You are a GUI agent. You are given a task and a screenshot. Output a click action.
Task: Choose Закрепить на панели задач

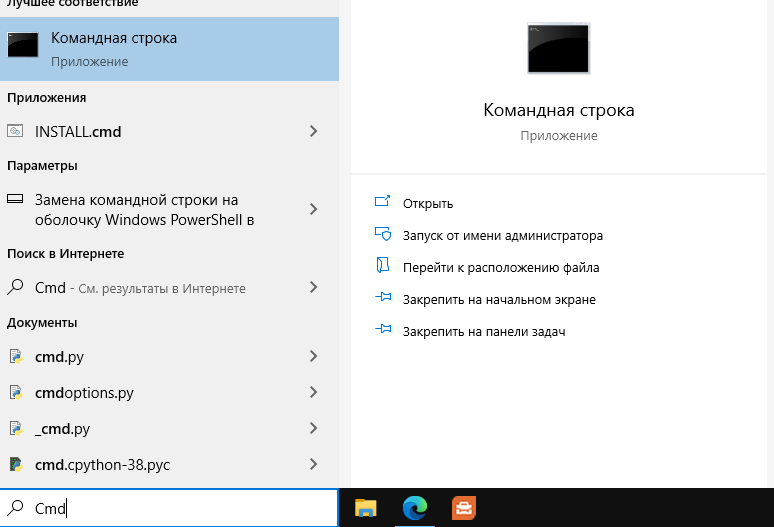484,332
